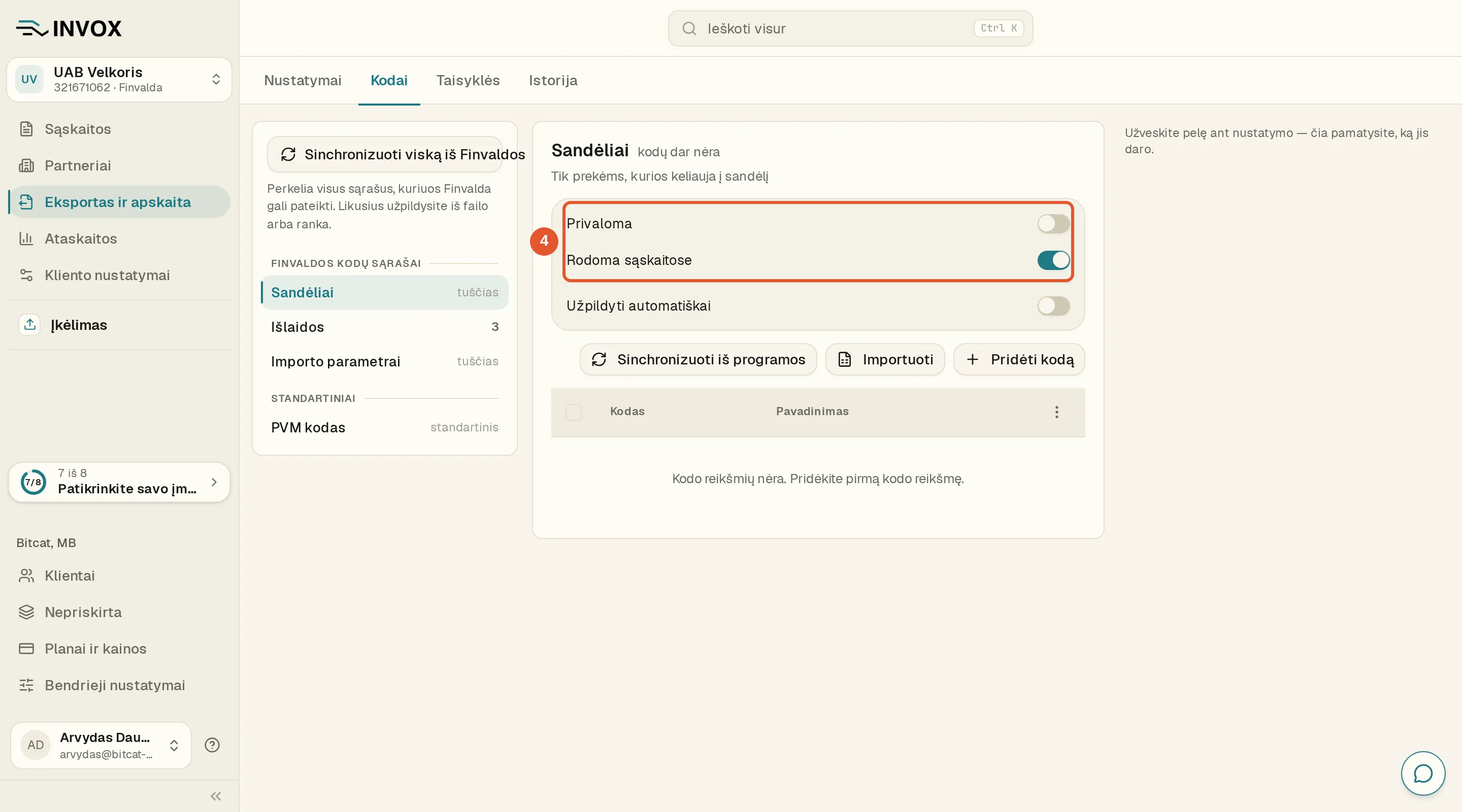Screen dimensions: 1462x812
Task: Switch to the Nustatymai tab
Action: click(303, 81)
